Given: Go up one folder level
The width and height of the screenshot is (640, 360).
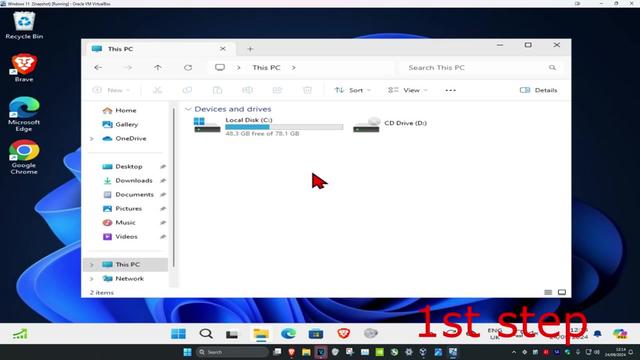Looking at the screenshot, I should [158, 67].
